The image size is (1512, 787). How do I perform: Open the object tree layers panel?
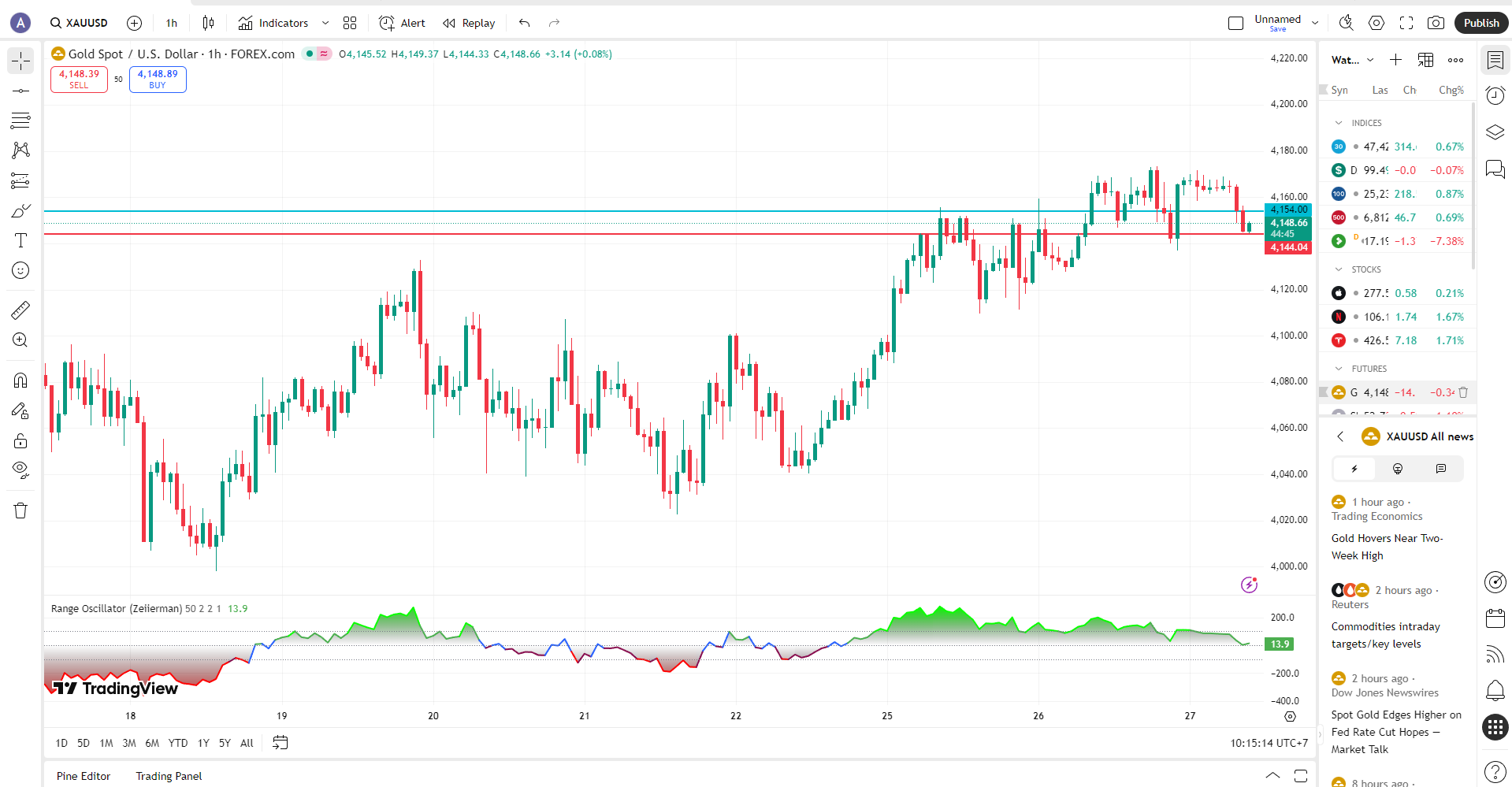pyautogui.click(x=1495, y=132)
